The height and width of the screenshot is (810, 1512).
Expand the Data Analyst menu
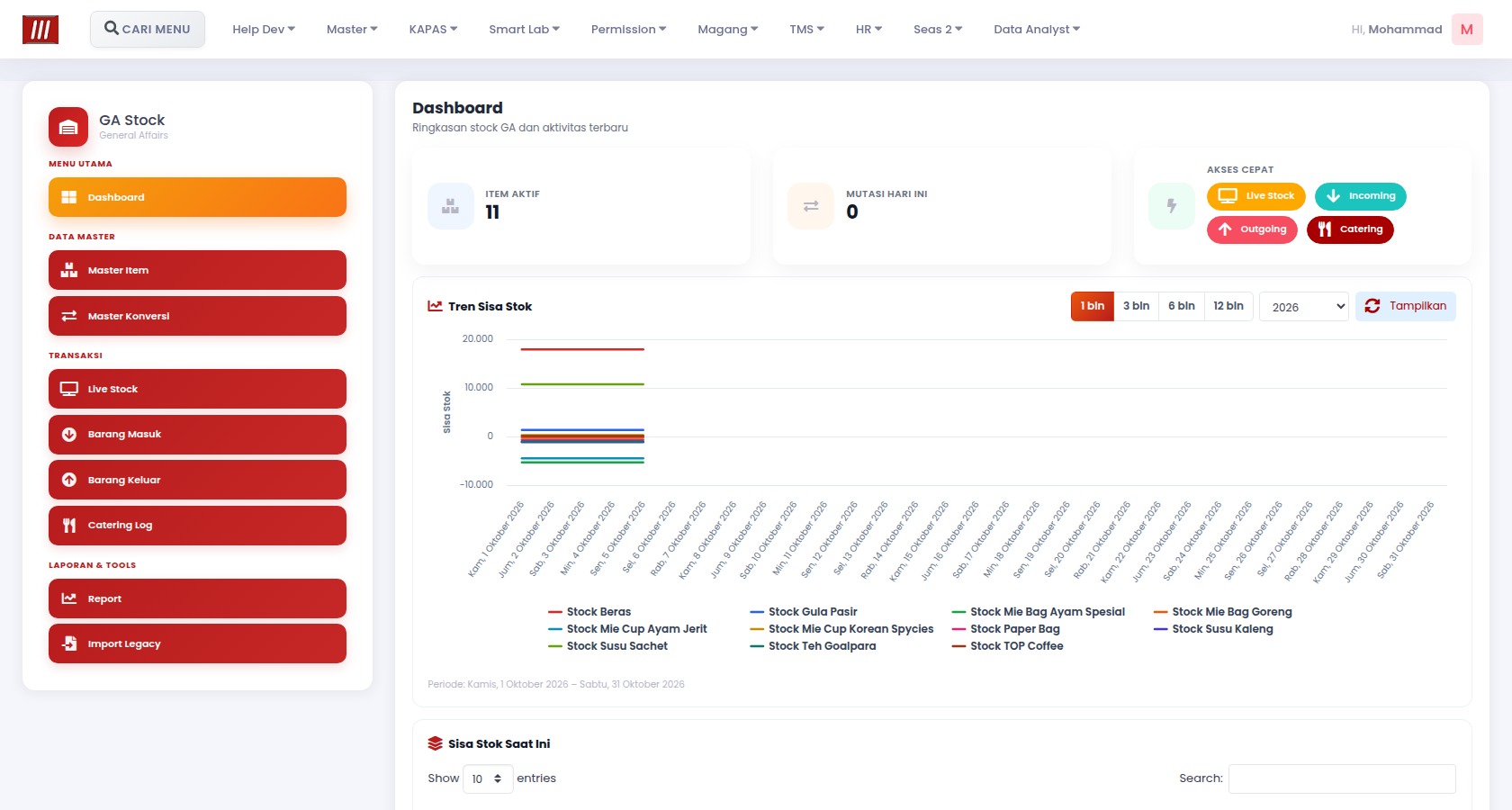pyautogui.click(x=1037, y=30)
